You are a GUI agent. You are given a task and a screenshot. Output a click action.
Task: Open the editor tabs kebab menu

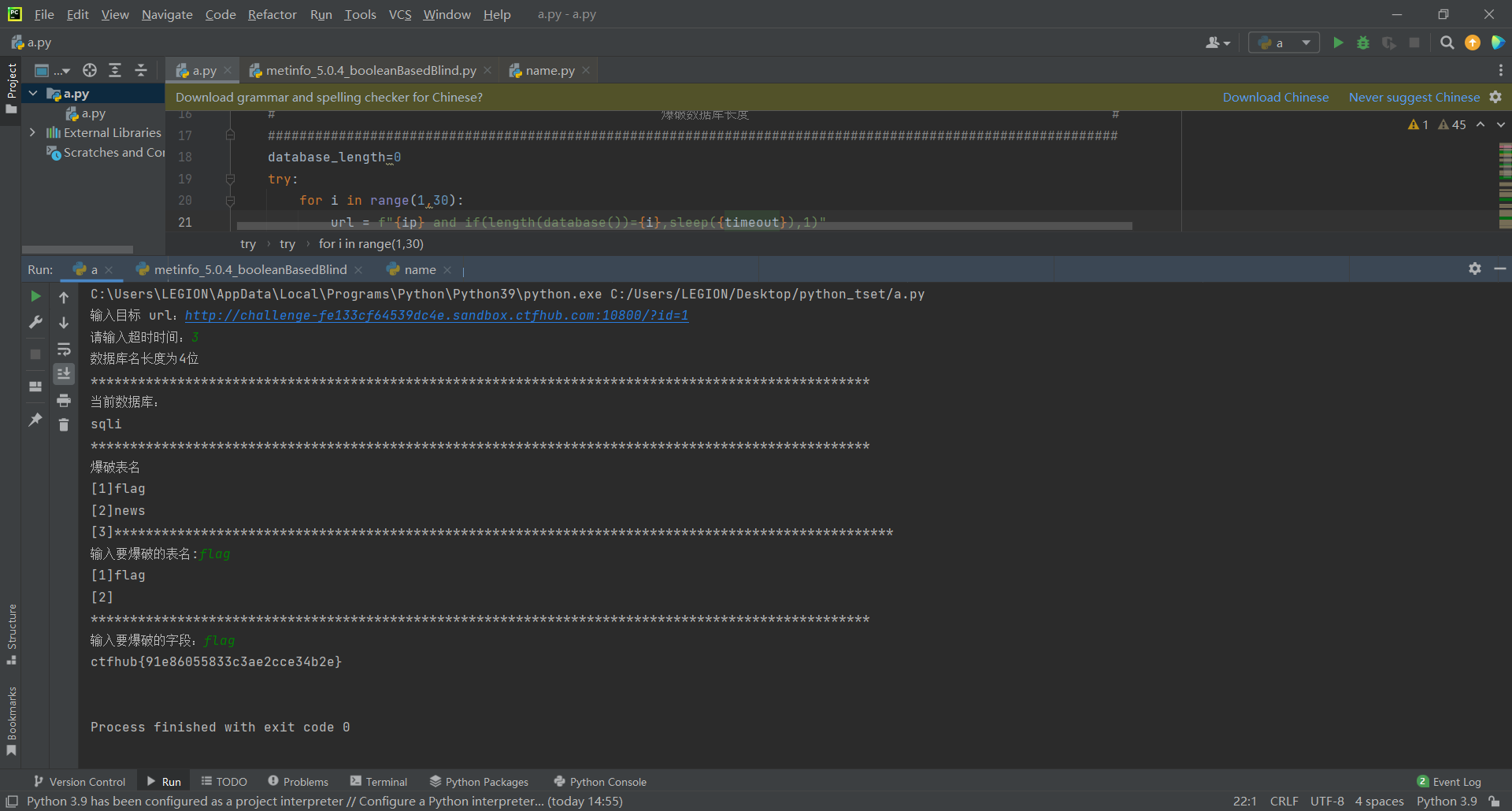pyautogui.click(x=1500, y=70)
